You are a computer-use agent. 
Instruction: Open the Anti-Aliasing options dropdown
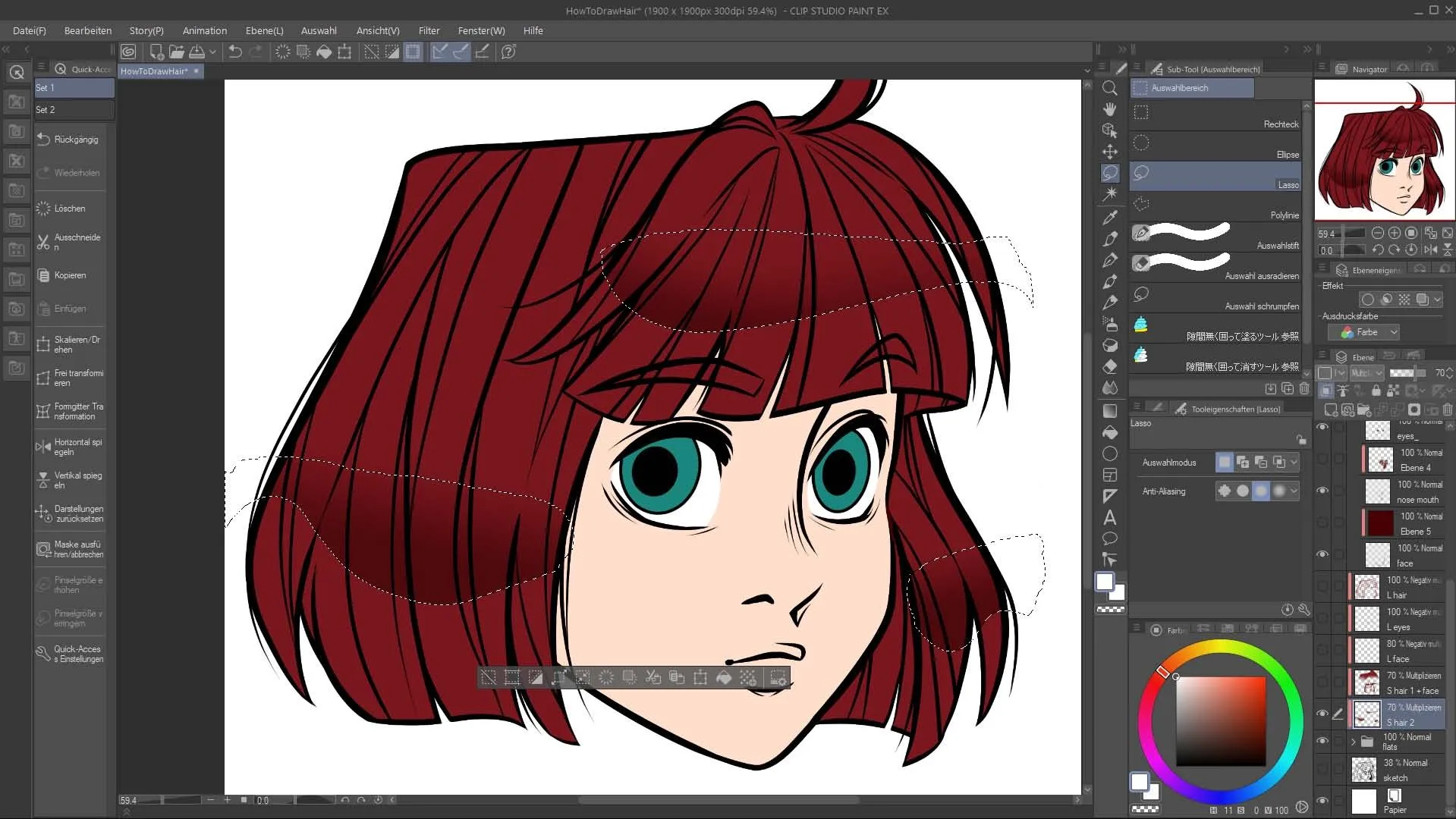pyautogui.click(x=1294, y=491)
